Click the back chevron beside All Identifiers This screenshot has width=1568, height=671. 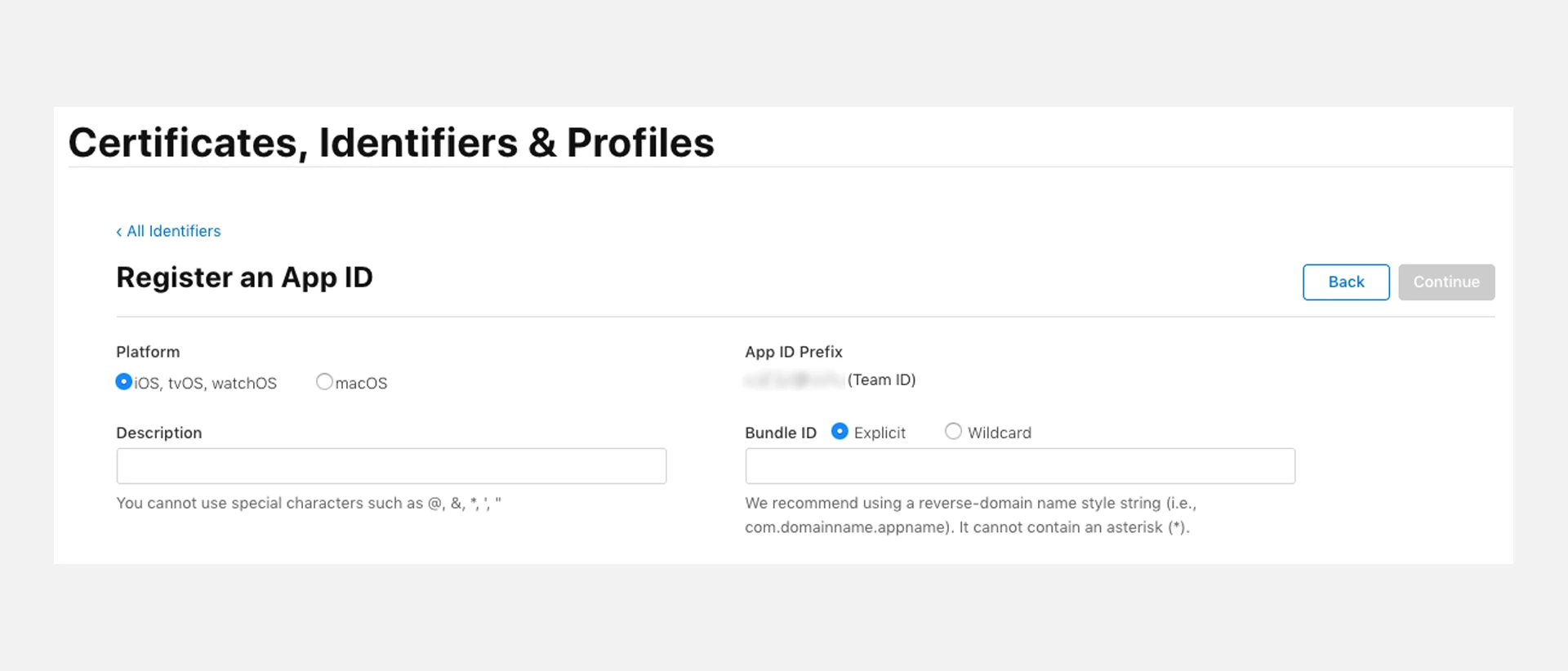[x=119, y=232]
